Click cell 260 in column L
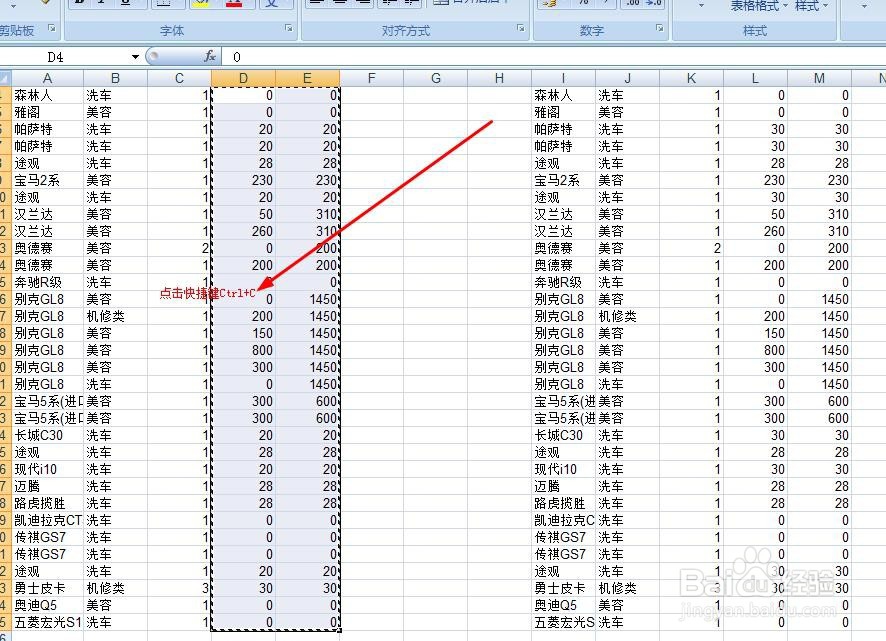This screenshot has height=641, width=886. [755, 231]
